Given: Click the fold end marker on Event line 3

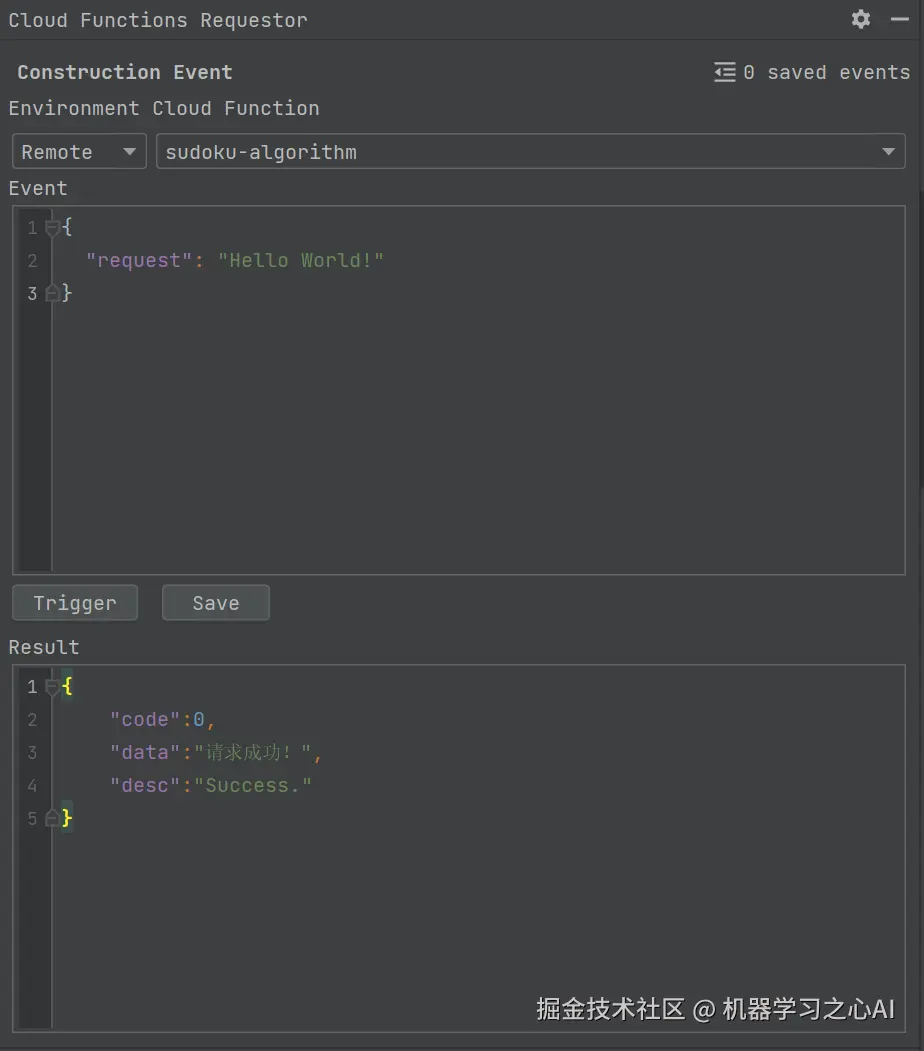Looking at the screenshot, I should click(x=53, y=293).
